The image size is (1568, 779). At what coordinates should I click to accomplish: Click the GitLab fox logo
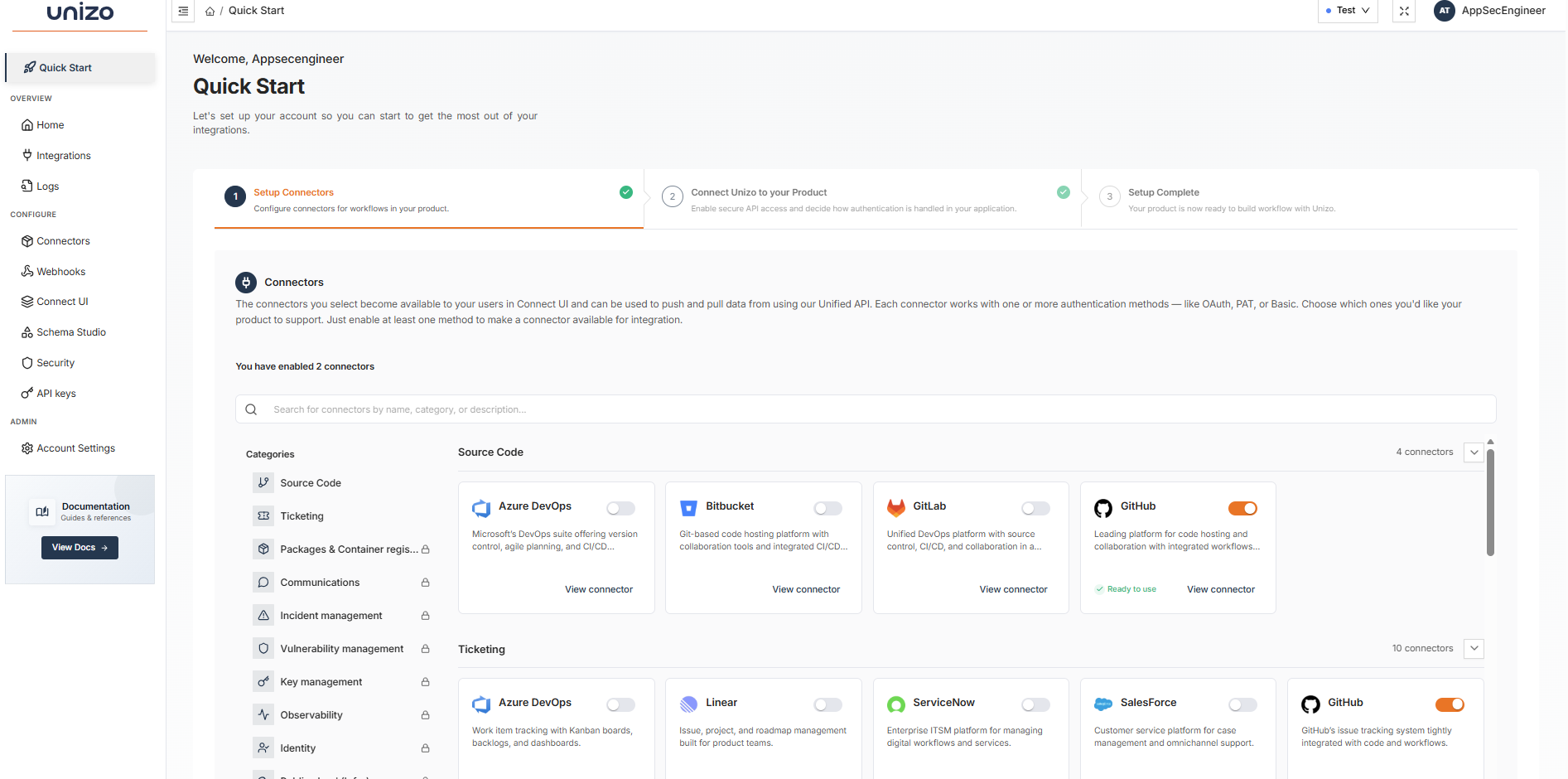896,508
